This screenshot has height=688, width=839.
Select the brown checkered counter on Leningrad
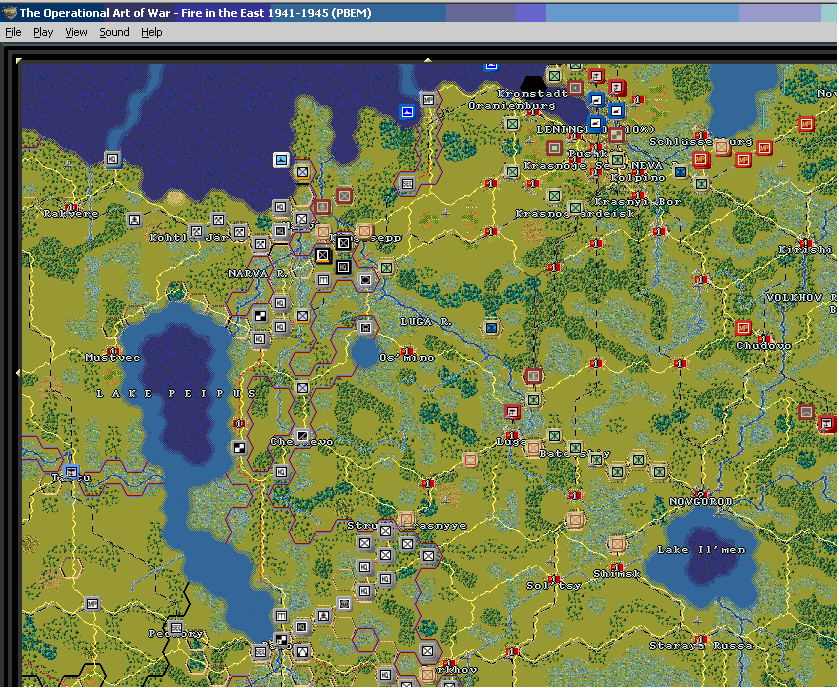point(616,135)
